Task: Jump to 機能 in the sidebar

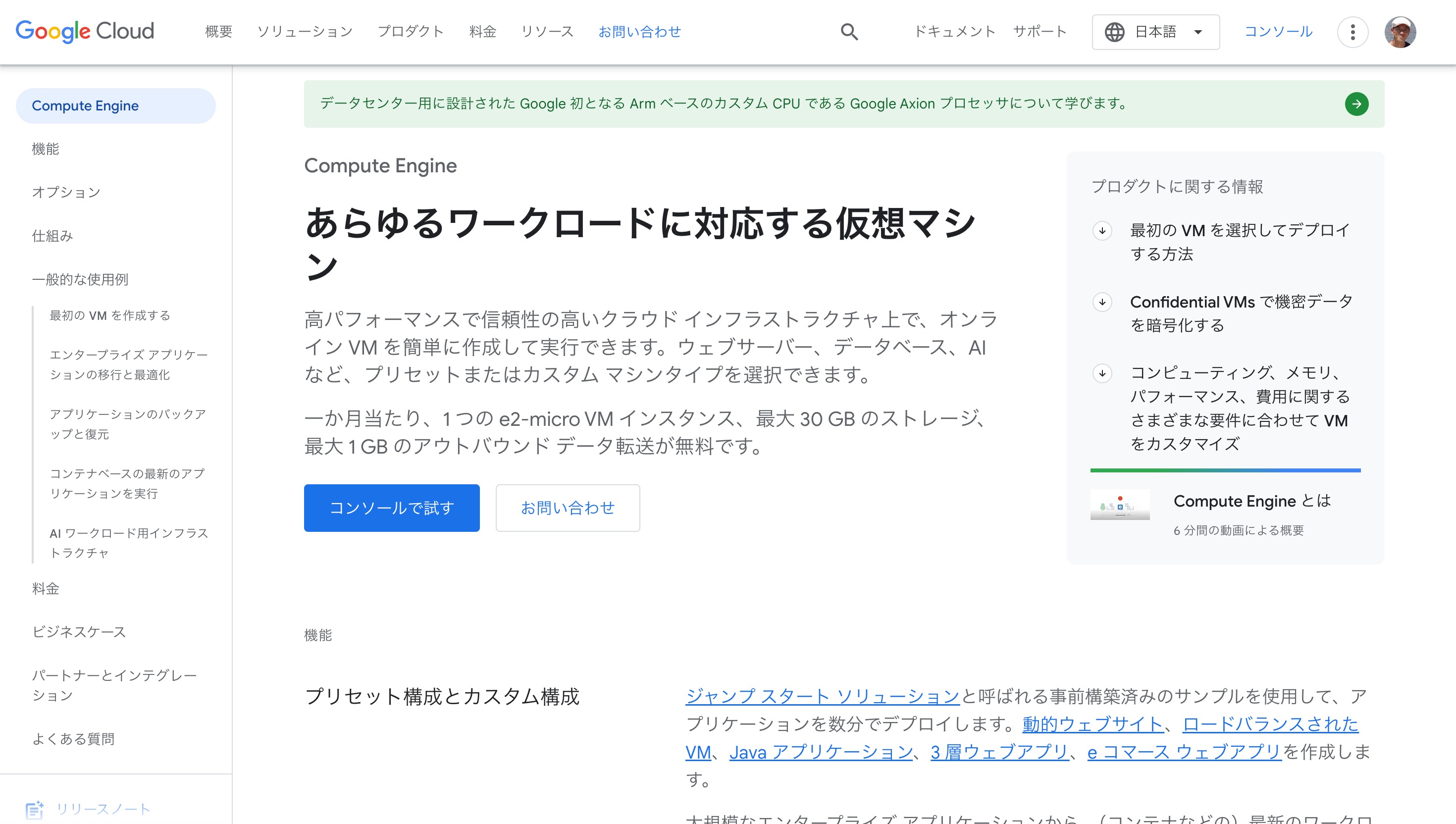Action: pos(45,149)
